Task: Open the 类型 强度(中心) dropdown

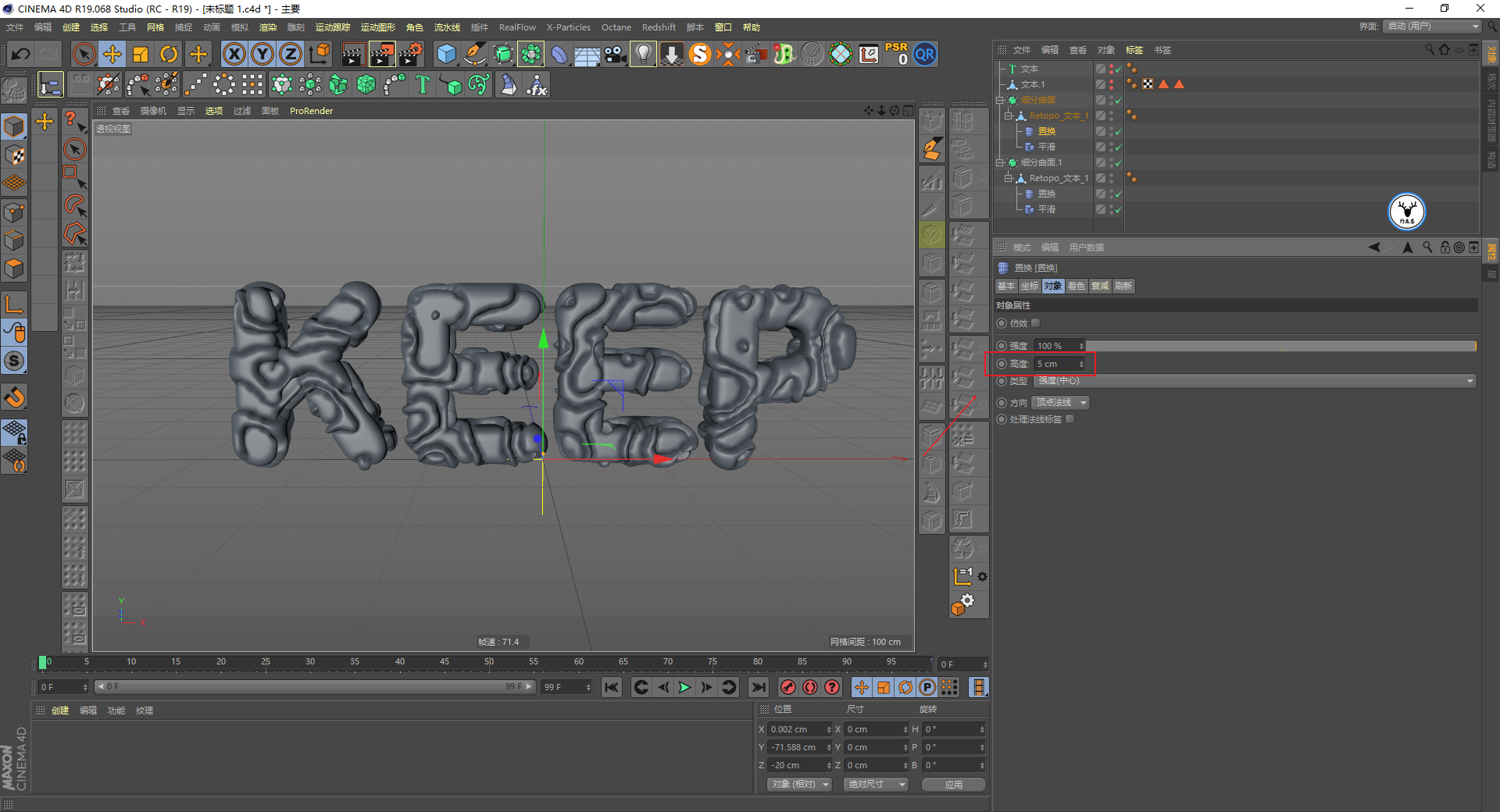Action: 1255,381
